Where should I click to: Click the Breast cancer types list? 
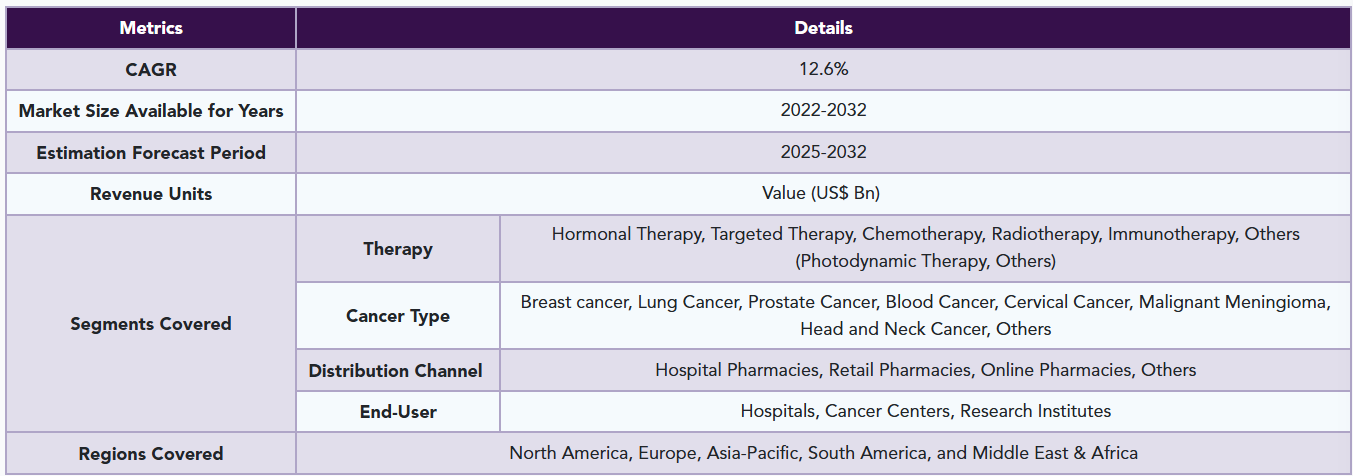925,315
